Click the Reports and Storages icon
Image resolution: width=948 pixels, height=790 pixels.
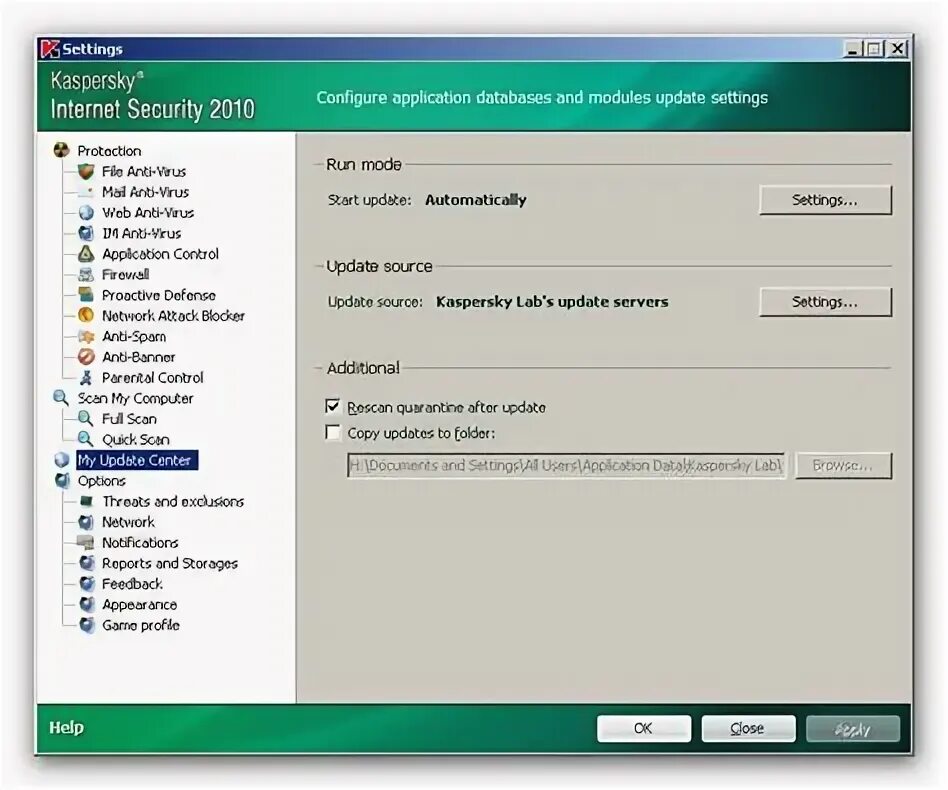[x=87, y=563]
